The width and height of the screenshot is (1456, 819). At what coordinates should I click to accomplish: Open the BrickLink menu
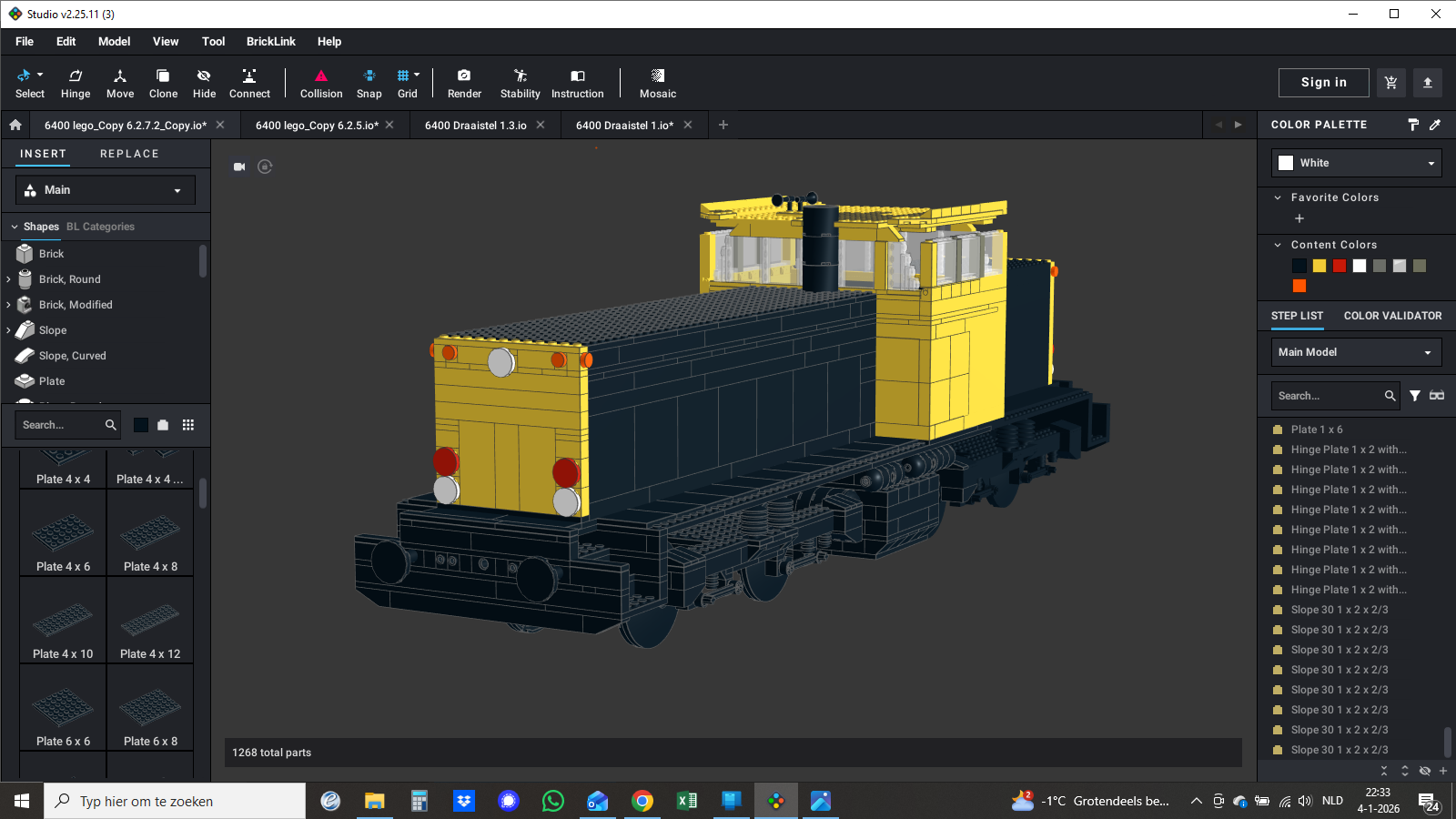(270, 42)
